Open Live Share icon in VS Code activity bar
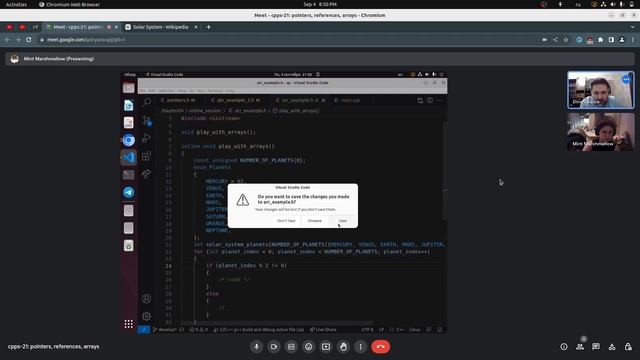Screen dimensions: 640x360 (147, 174)
